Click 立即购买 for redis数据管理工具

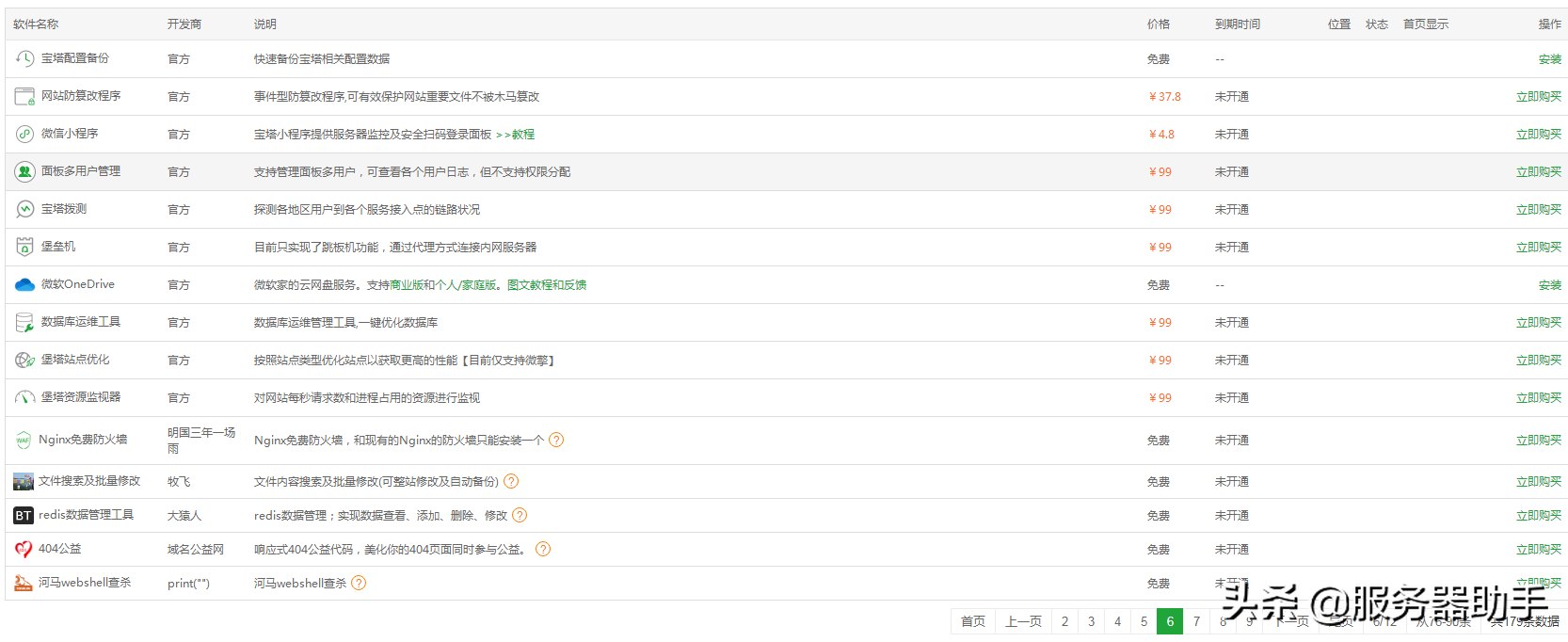pos(1538,515)
